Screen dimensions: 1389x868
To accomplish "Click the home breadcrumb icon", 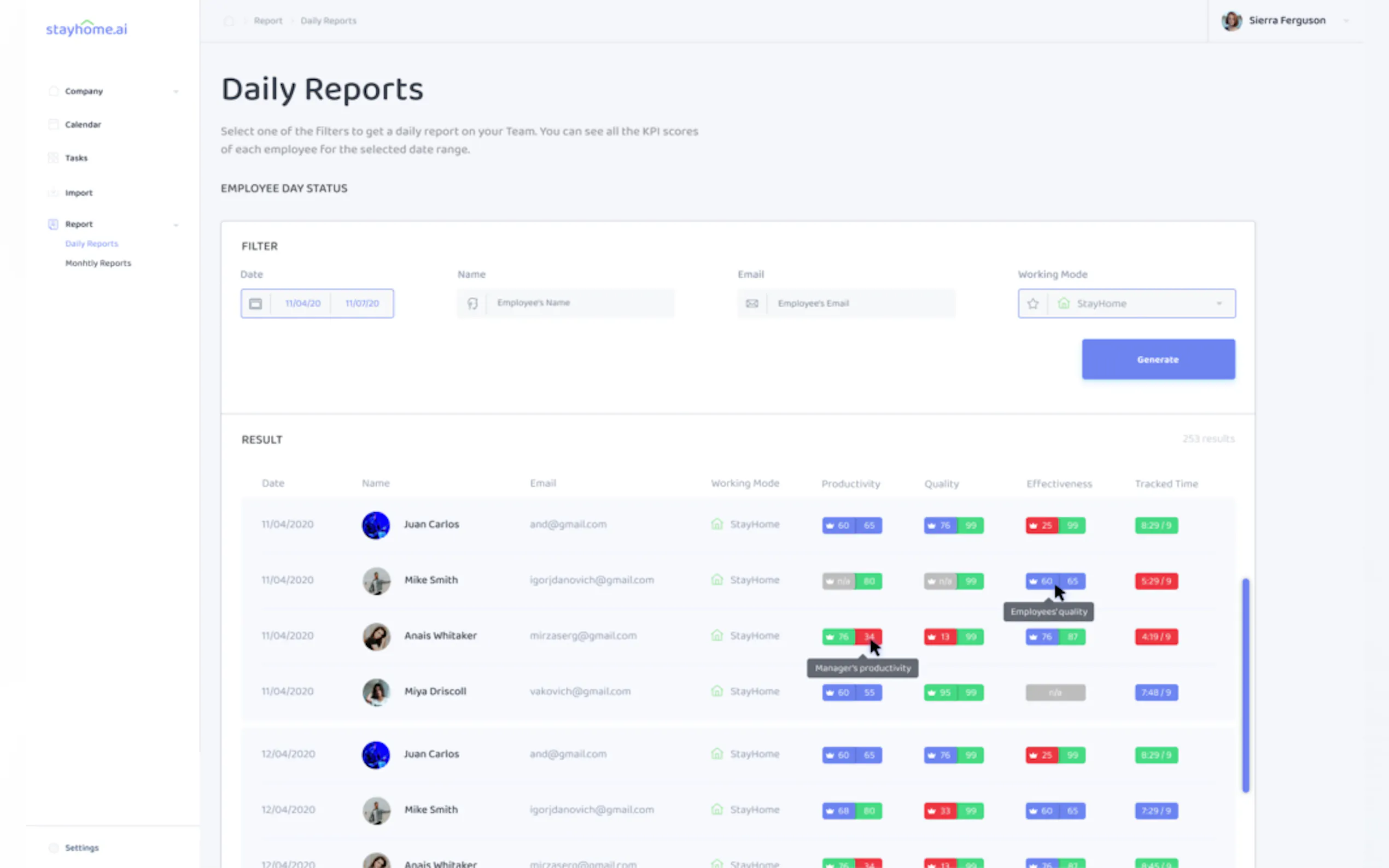I will [x=229, y=21].
